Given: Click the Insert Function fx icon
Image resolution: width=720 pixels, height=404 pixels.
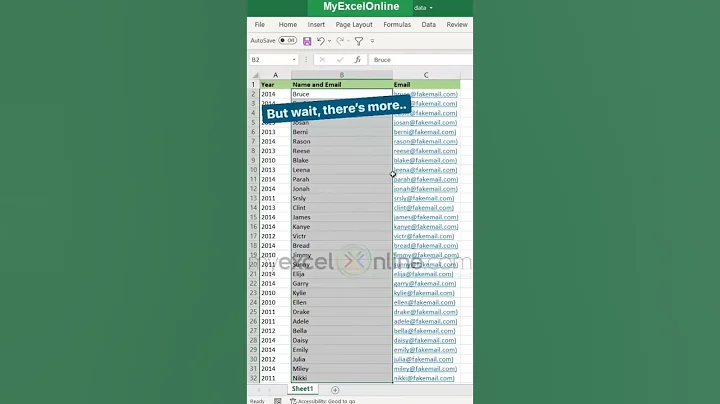Looking at the screenshot, I should pyautogui.click(x=358, y=60).
